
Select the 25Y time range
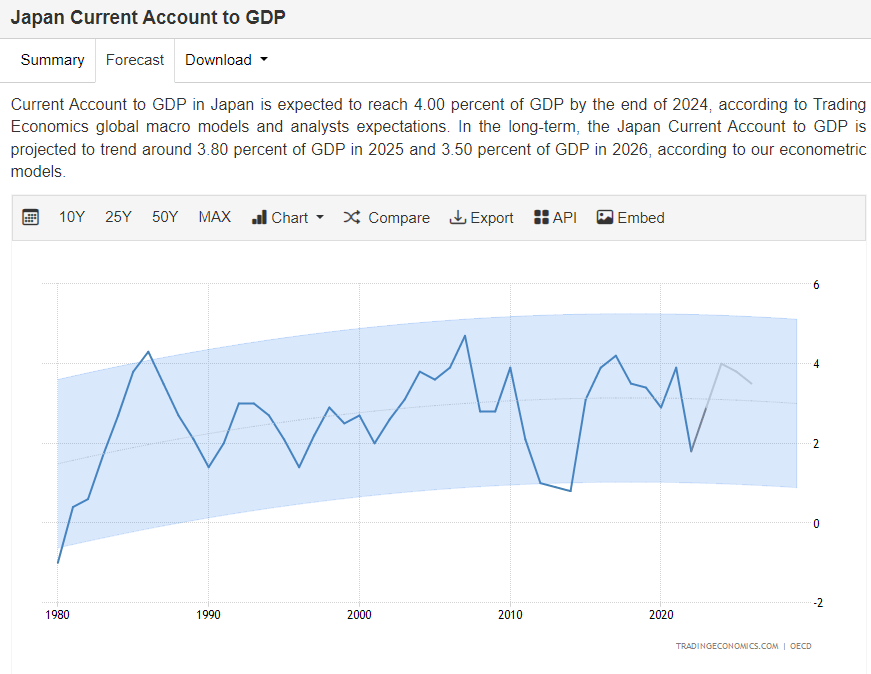pos(118,217)
